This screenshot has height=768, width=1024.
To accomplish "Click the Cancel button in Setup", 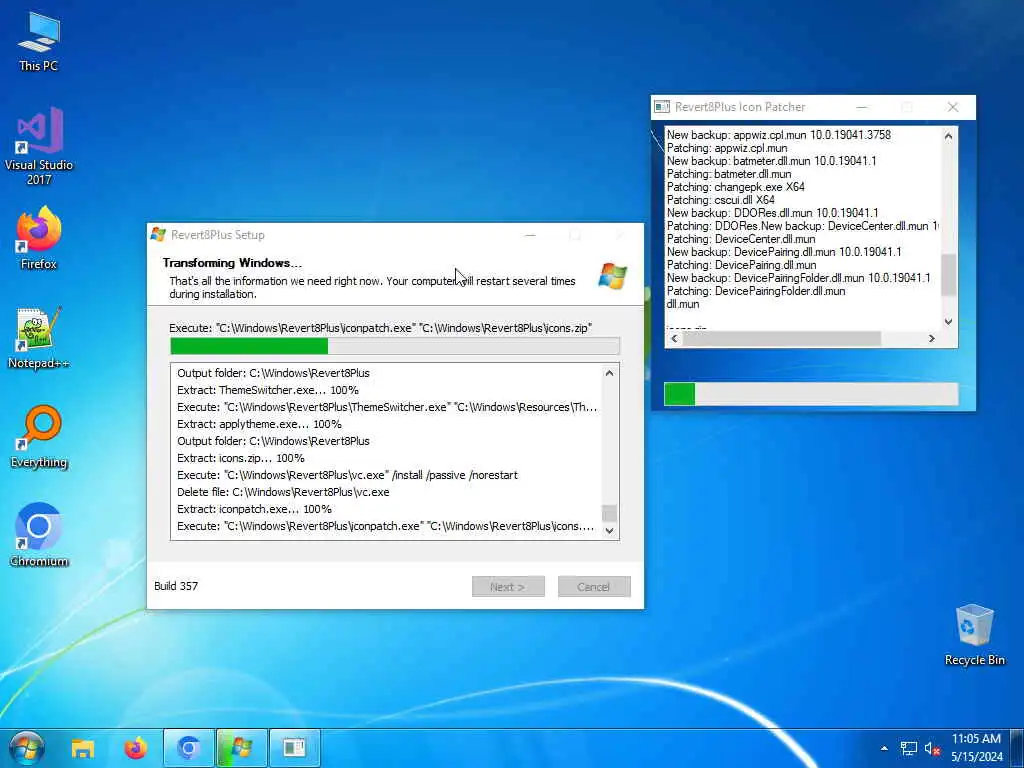I will click(594, 586).
